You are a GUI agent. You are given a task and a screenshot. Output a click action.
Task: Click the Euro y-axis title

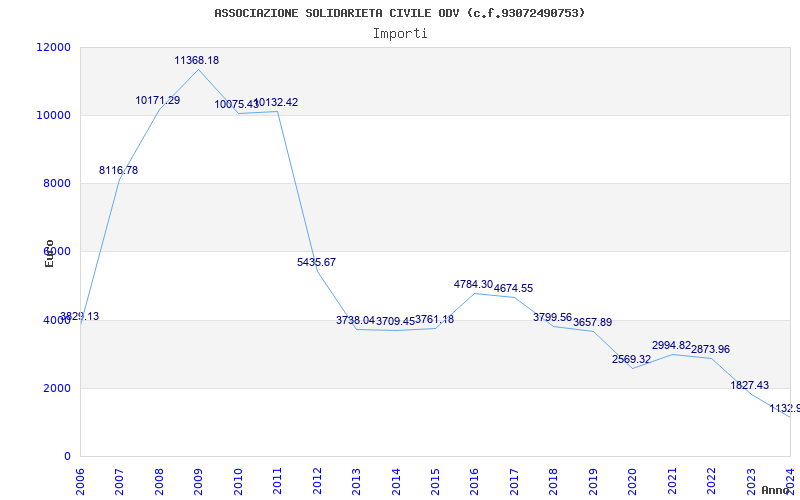[x=49, y=254]
